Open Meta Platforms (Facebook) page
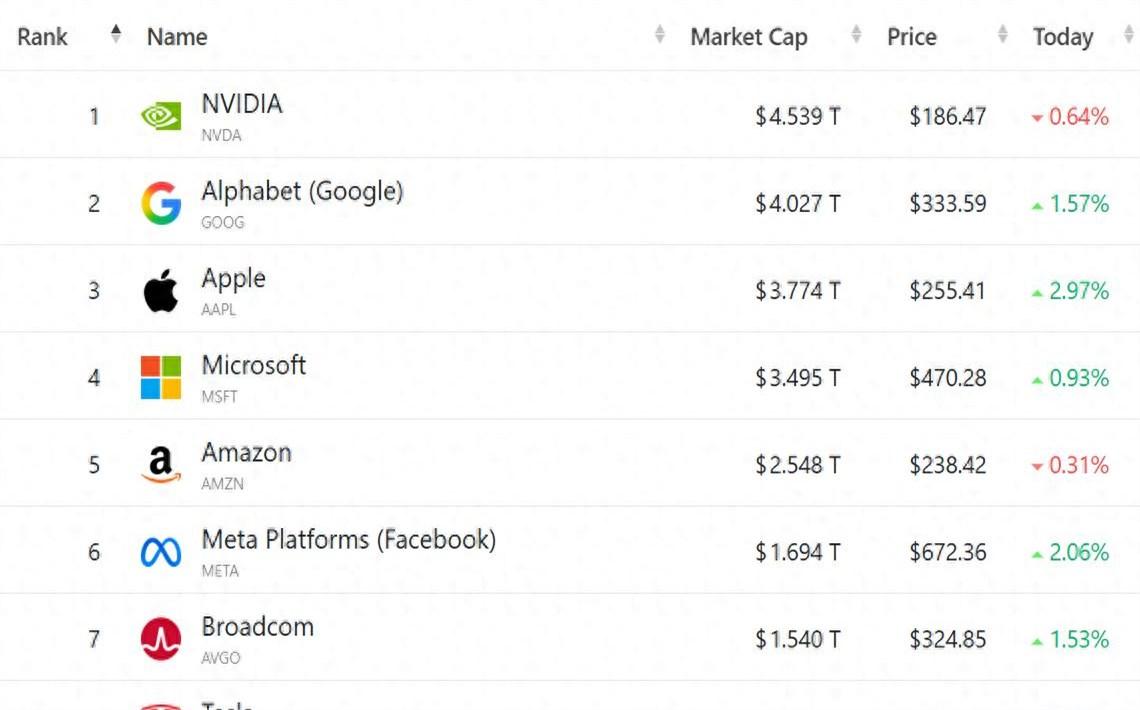 348,540
